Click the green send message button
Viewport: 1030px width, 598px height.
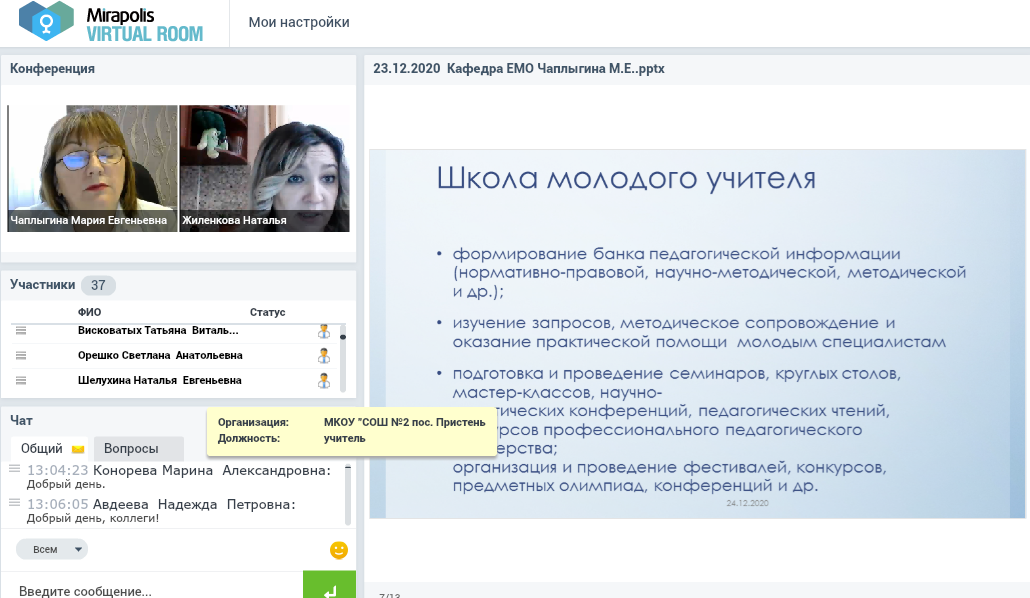pos(330,586)
